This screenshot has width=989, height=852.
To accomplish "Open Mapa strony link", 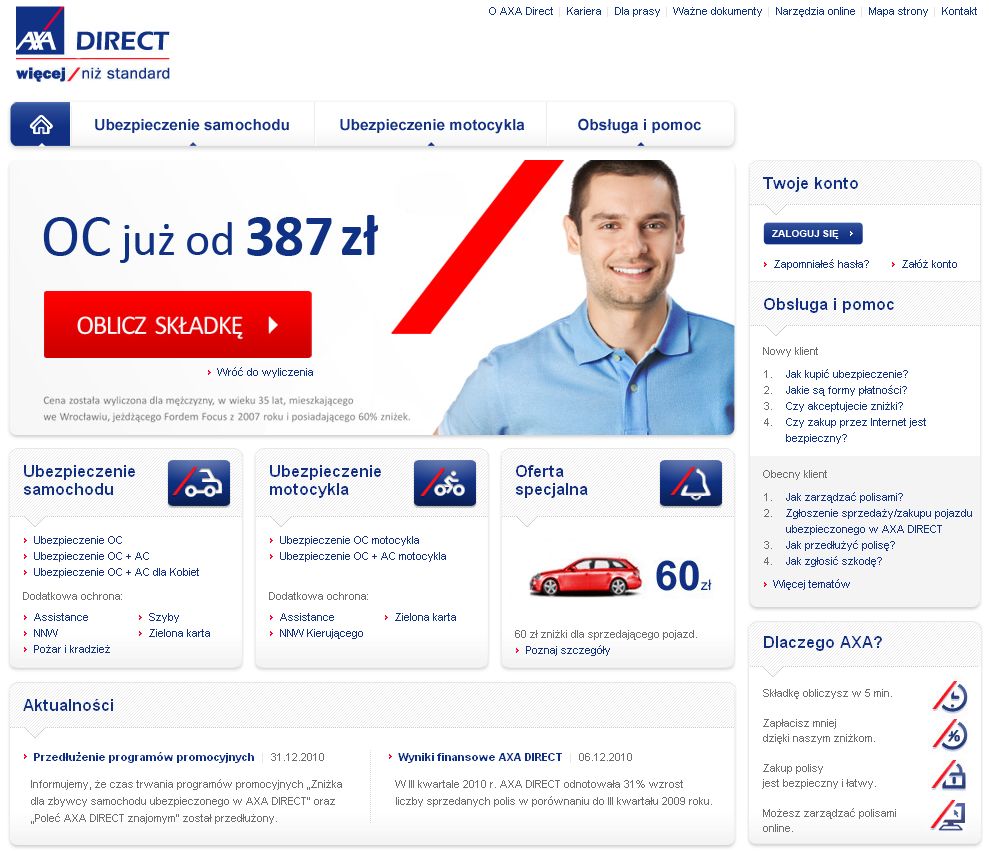I will (x=898, y=11).
